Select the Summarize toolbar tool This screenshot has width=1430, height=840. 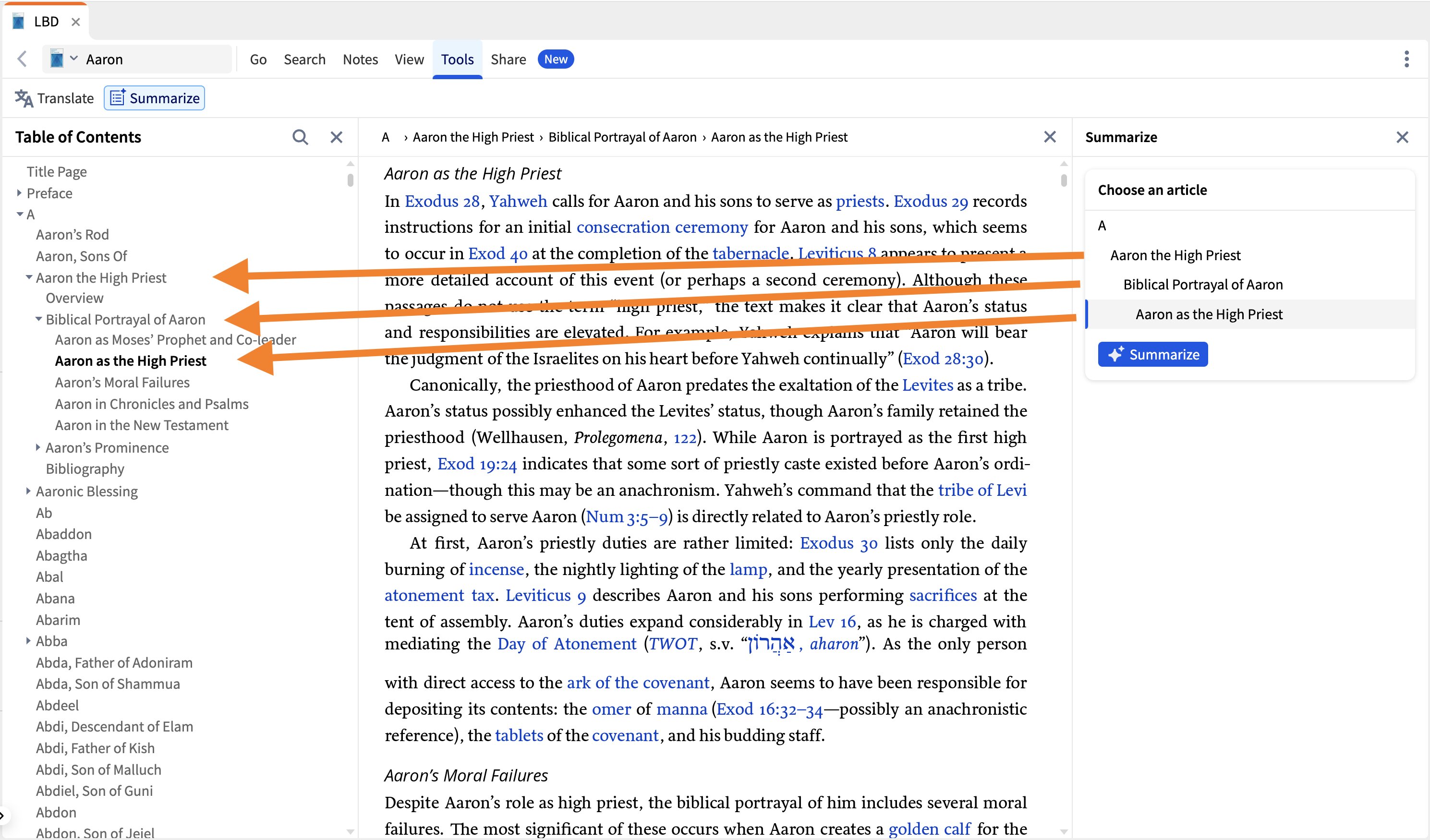click(x=154, y=97)
